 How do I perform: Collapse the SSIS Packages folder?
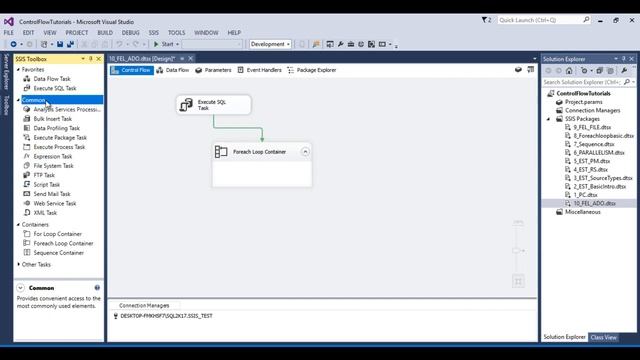(x=549, y=119)
